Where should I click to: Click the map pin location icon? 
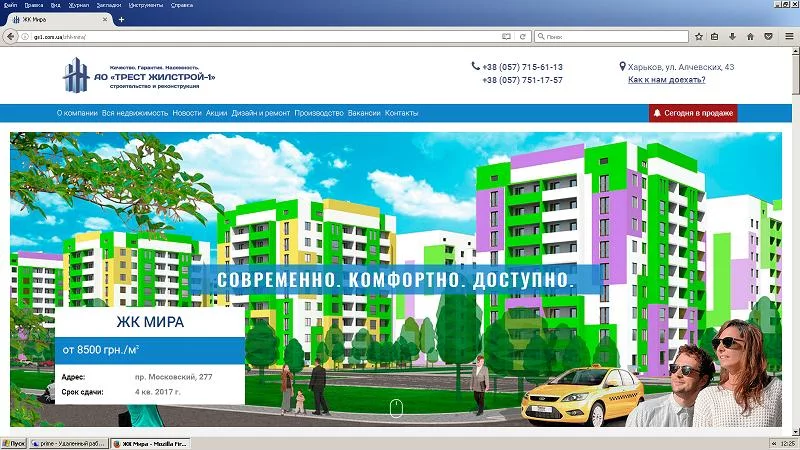pyautogui.click(x=622, y=66)
